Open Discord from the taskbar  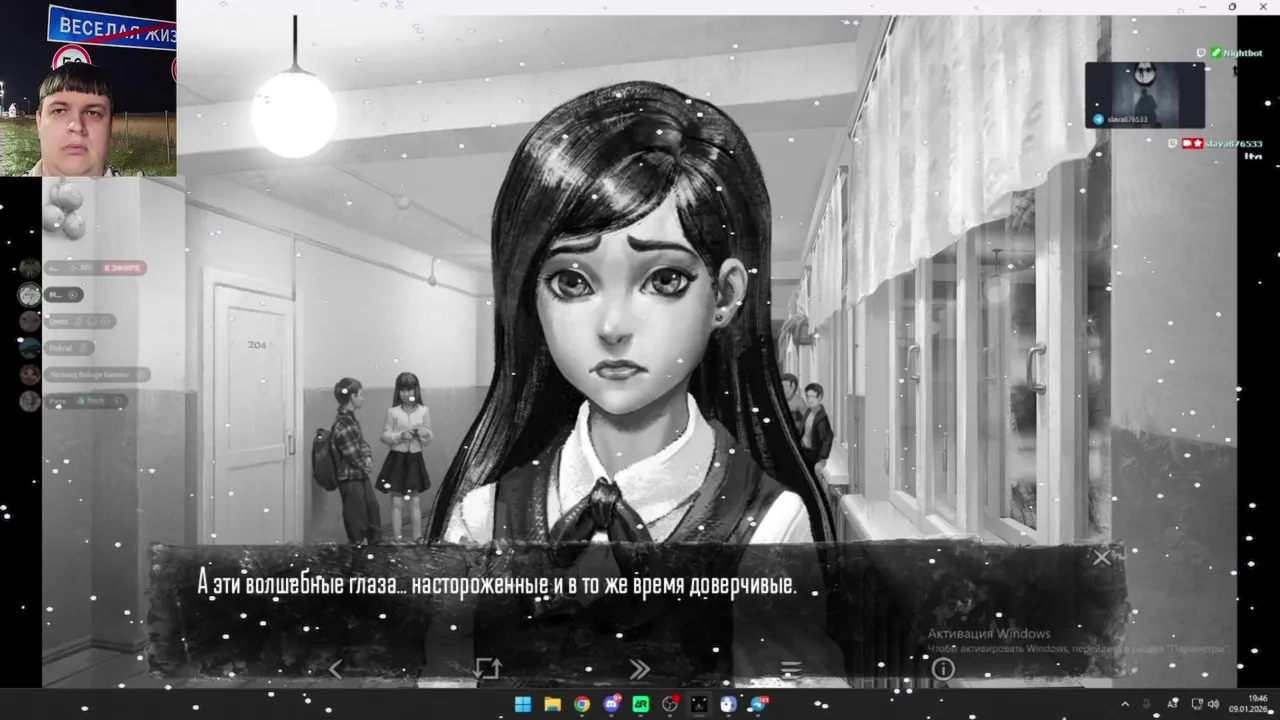[611, 704]
